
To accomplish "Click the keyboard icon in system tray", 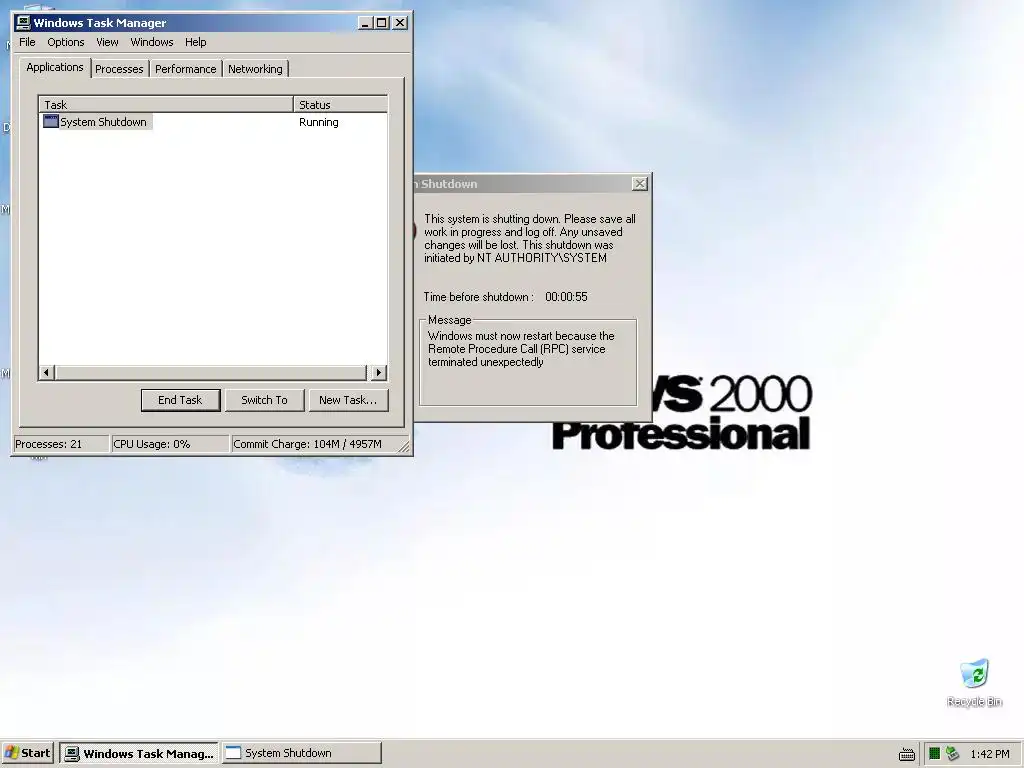I will pos(906,754).
